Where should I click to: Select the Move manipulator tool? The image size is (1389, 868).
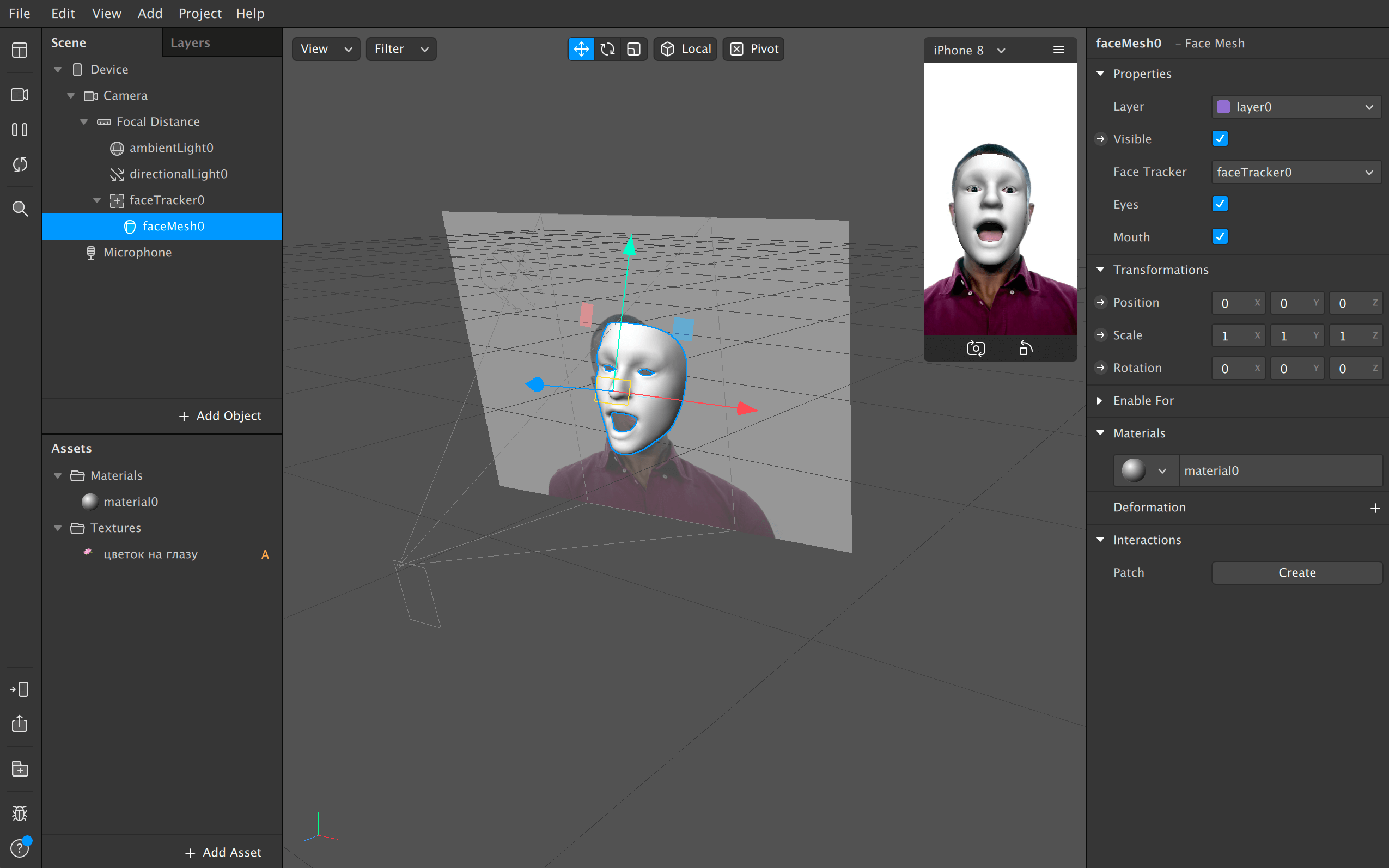coord(581,49)
